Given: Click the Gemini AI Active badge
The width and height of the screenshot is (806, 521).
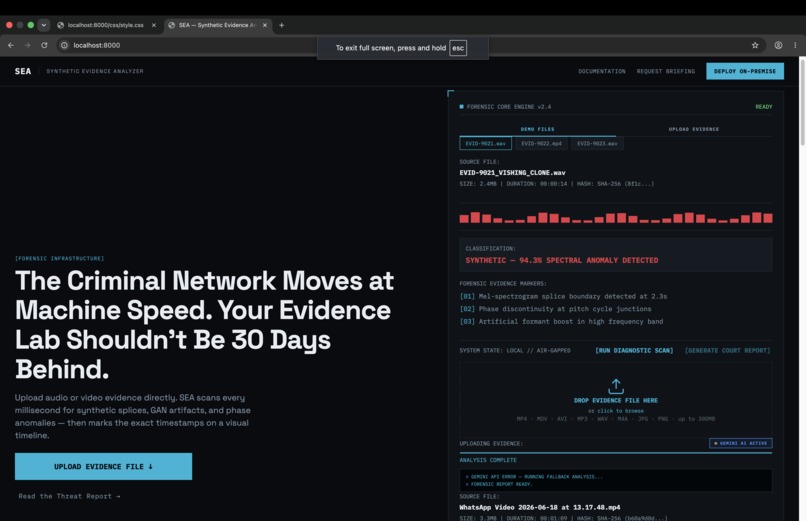Looking at the screenshot, I should click(741, 443).
